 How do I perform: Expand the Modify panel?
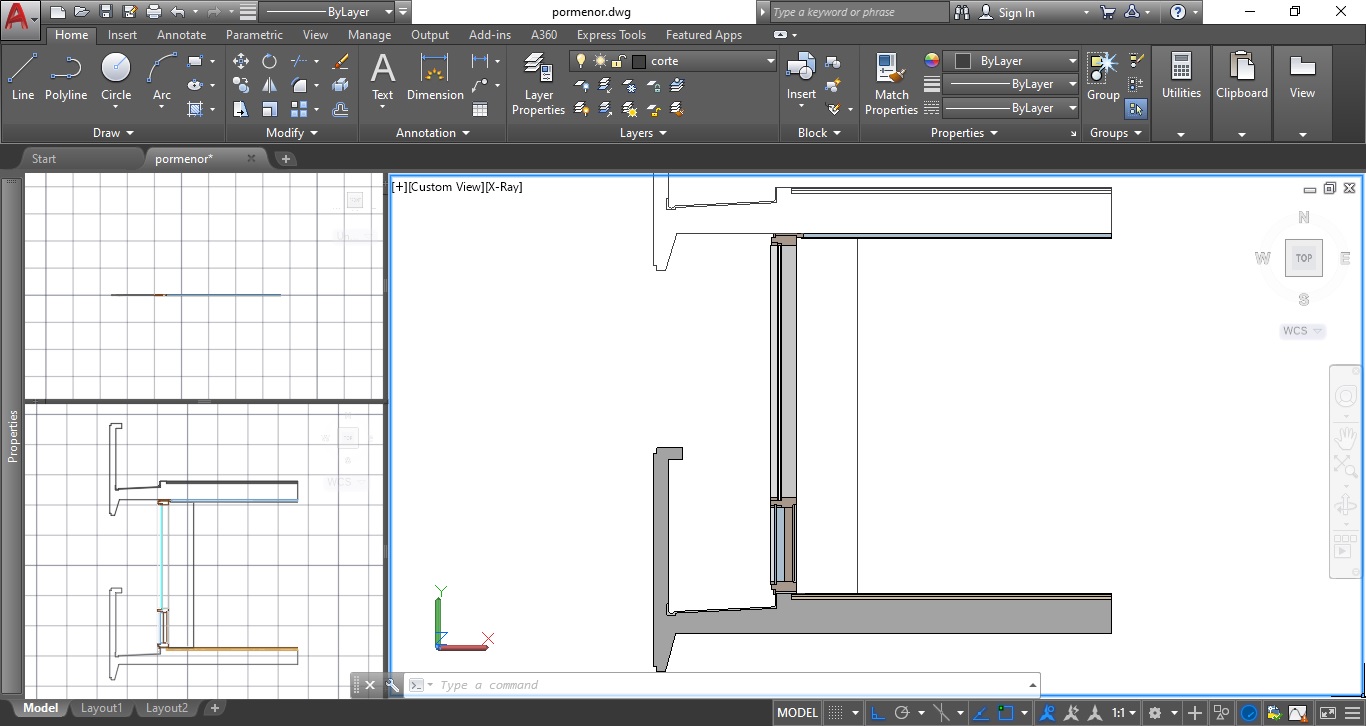292,132
